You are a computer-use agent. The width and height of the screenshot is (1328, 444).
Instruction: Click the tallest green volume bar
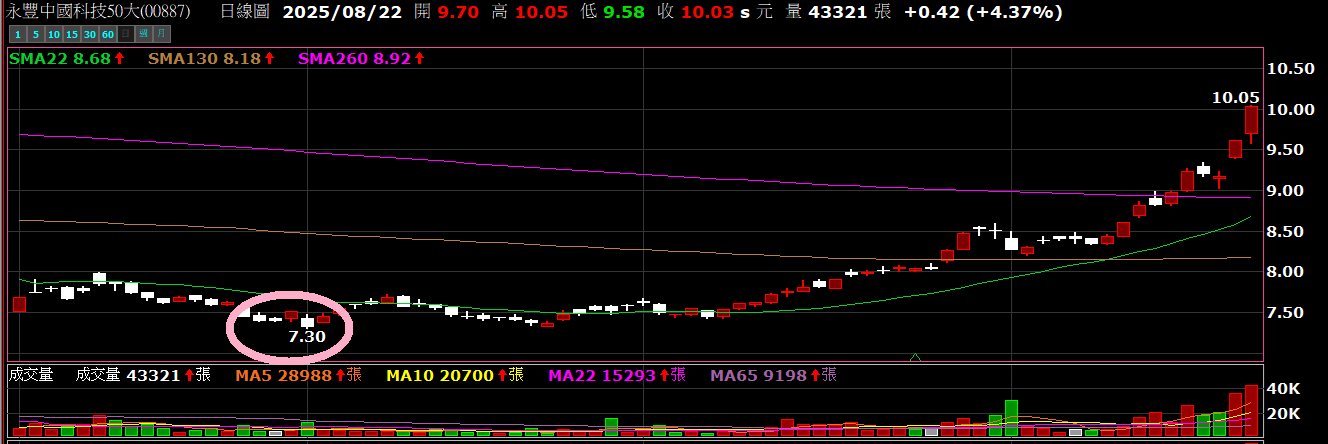[x=1011, y=418]
